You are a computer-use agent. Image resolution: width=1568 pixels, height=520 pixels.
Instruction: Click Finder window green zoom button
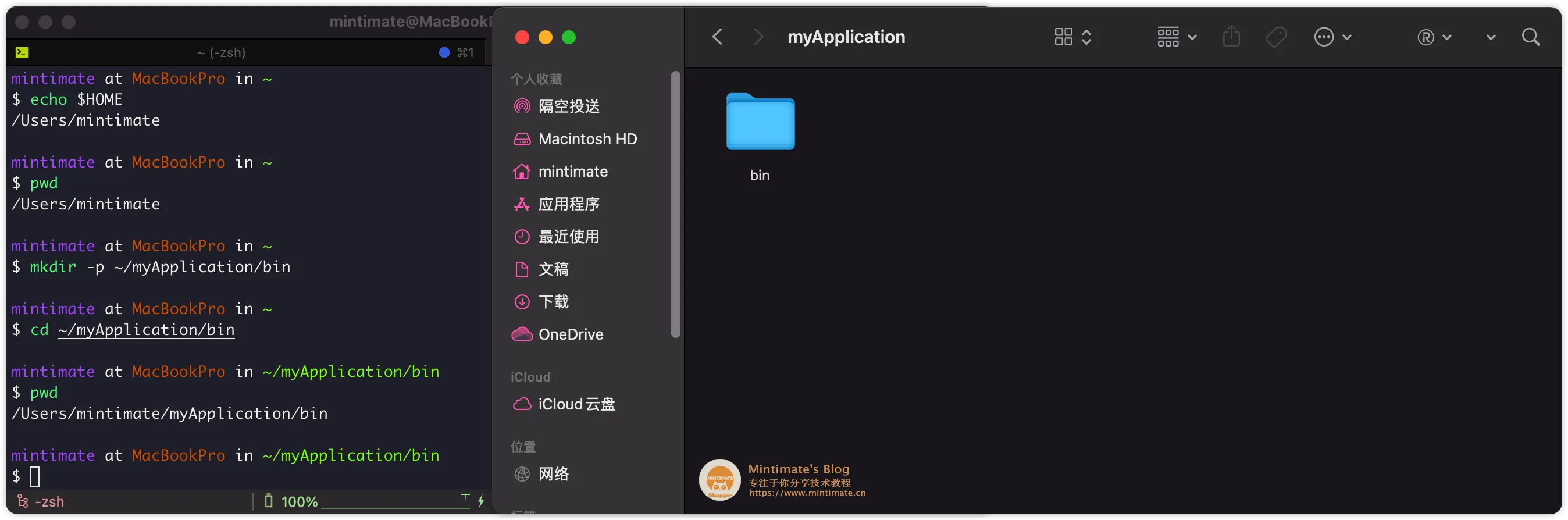(x=569, y=37)
